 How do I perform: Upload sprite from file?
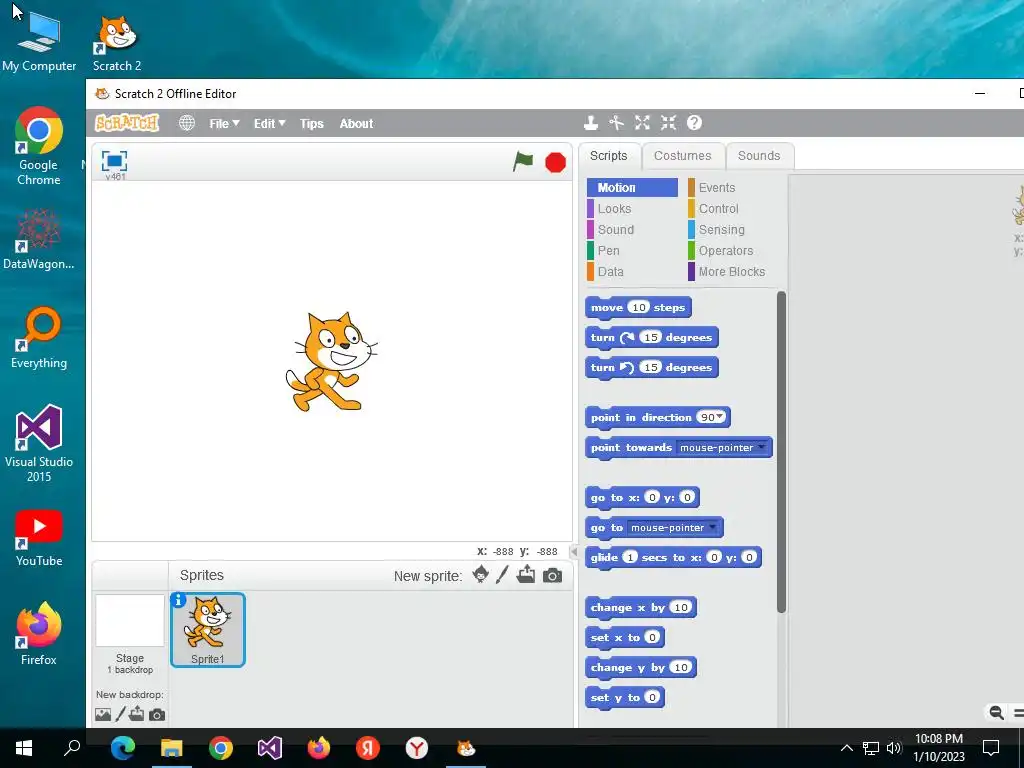click(526, 575)
